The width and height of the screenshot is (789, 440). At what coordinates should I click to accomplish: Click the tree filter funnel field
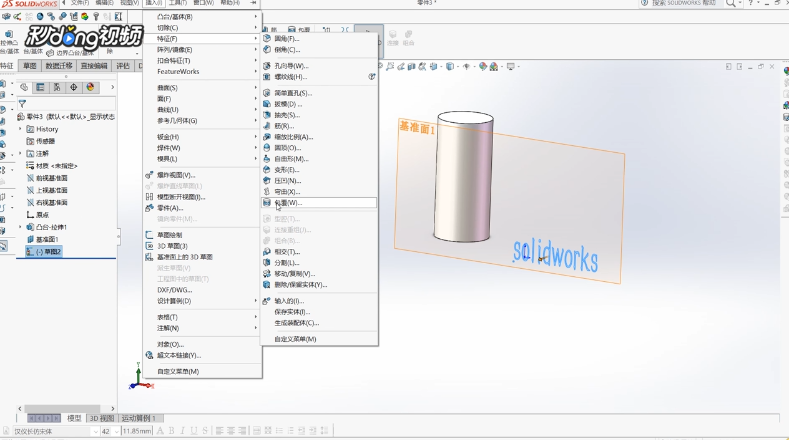tap(66, 104)
